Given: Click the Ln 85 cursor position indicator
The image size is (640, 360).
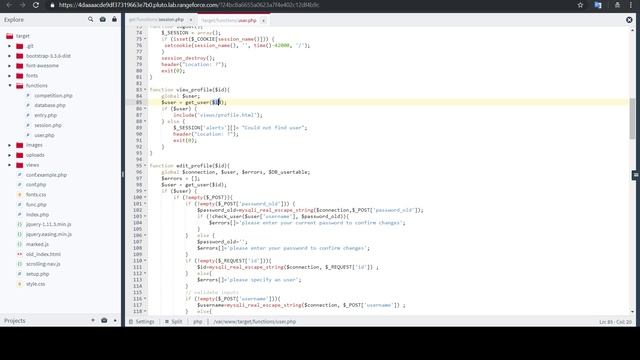Looking at the screenshot, I should (616, 322).
